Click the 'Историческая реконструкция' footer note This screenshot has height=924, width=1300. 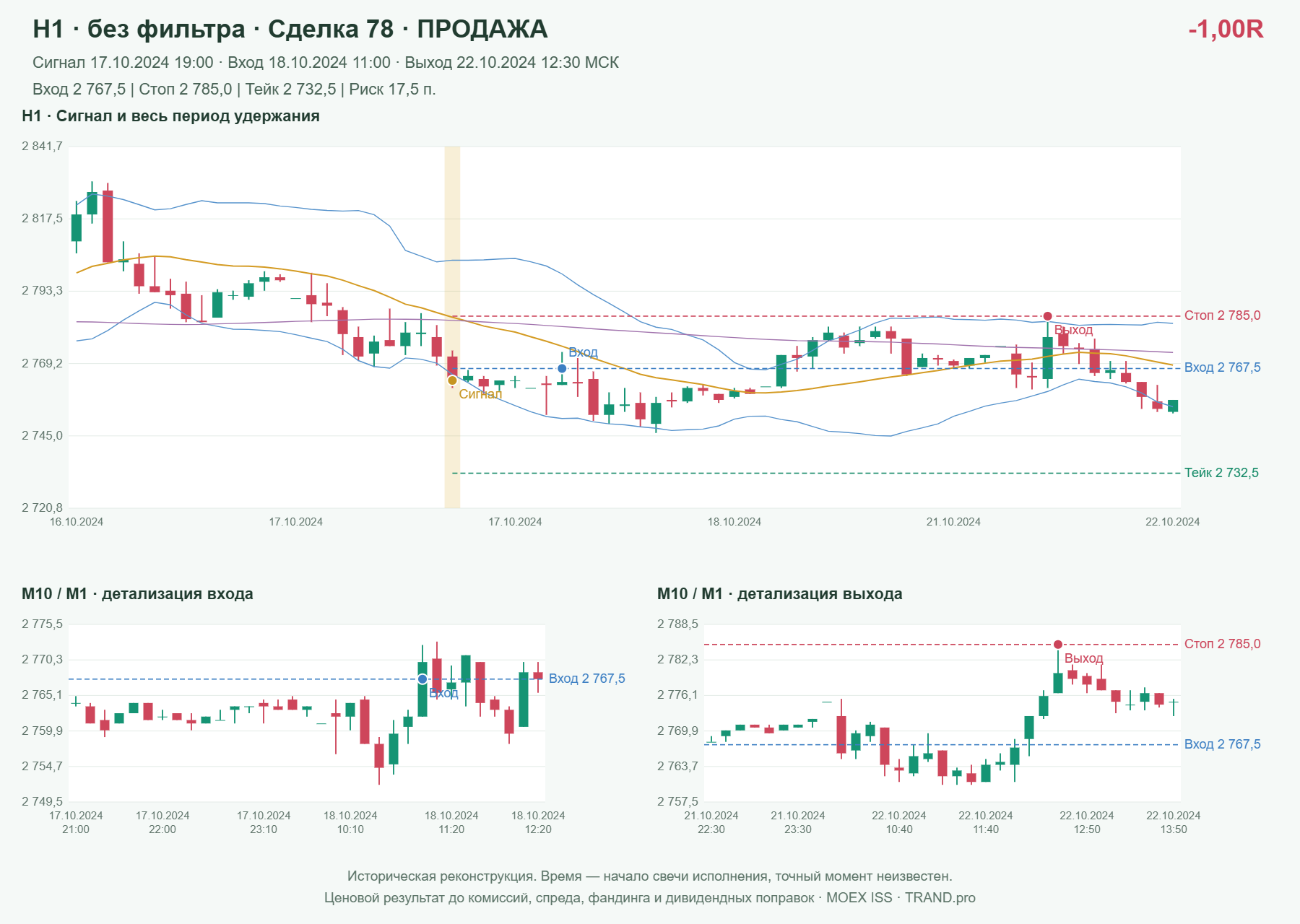(x=650, y=876)
